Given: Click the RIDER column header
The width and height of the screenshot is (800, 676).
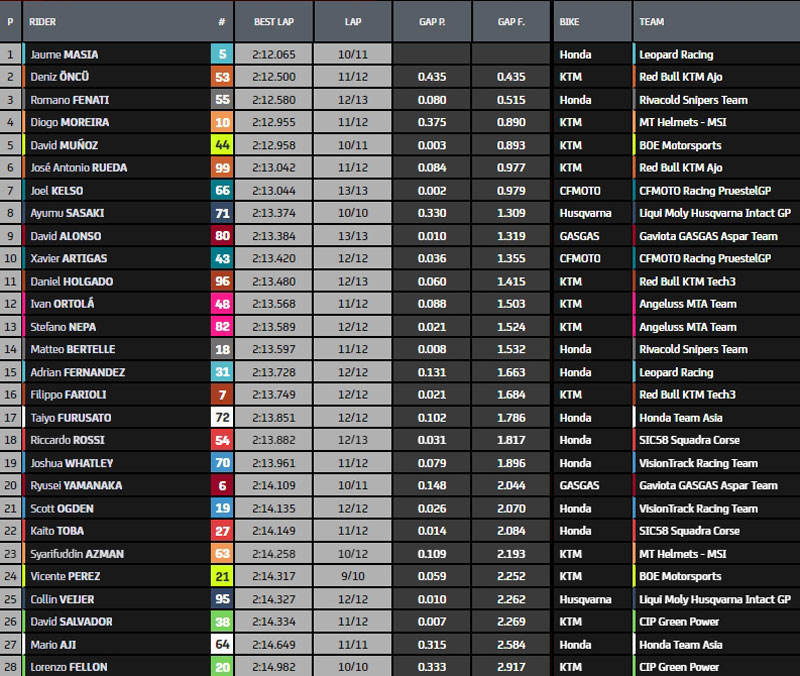Looking at the screenshot, I should [43, 20].
